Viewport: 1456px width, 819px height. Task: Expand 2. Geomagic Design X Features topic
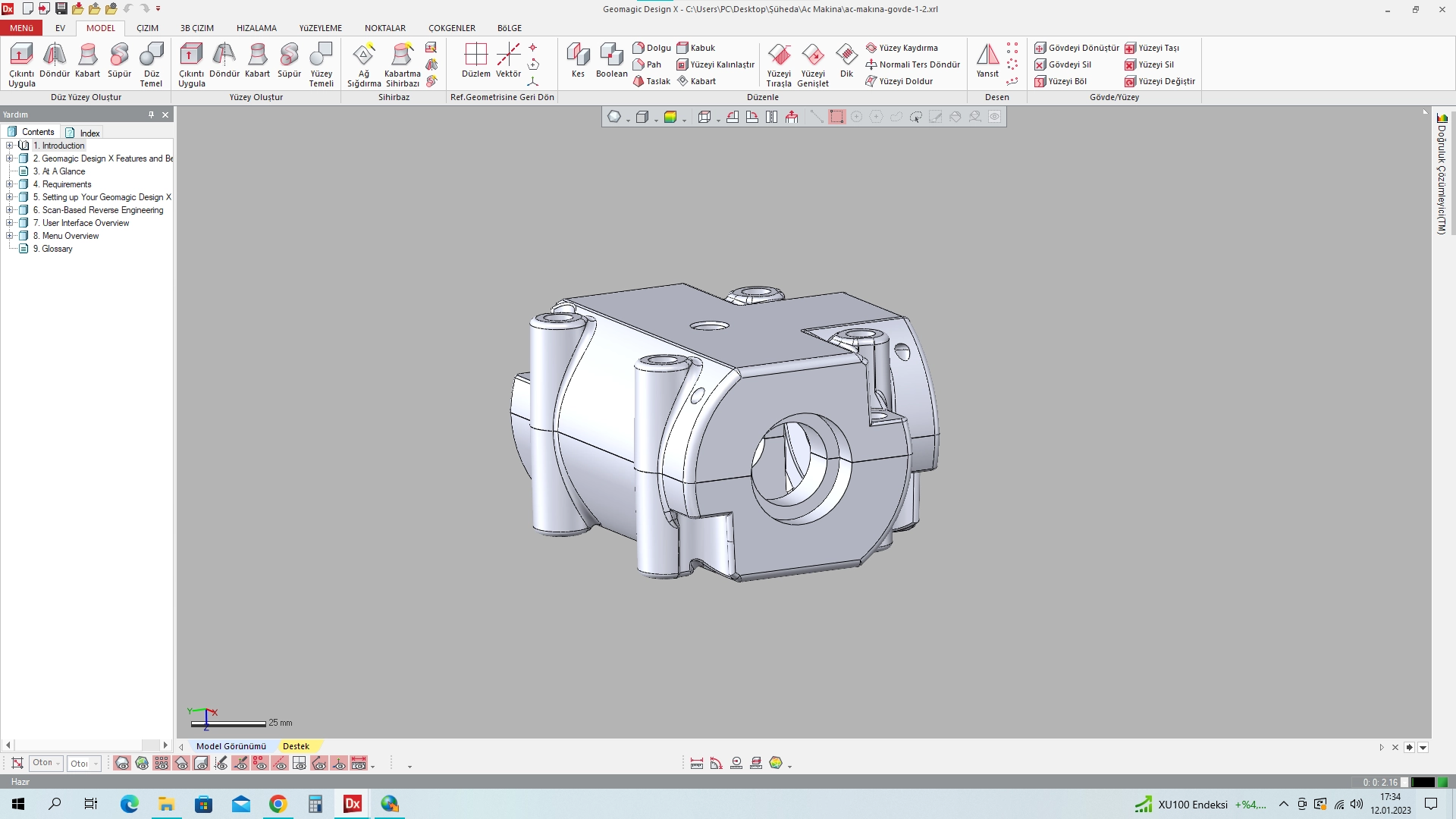click(9, 158)
